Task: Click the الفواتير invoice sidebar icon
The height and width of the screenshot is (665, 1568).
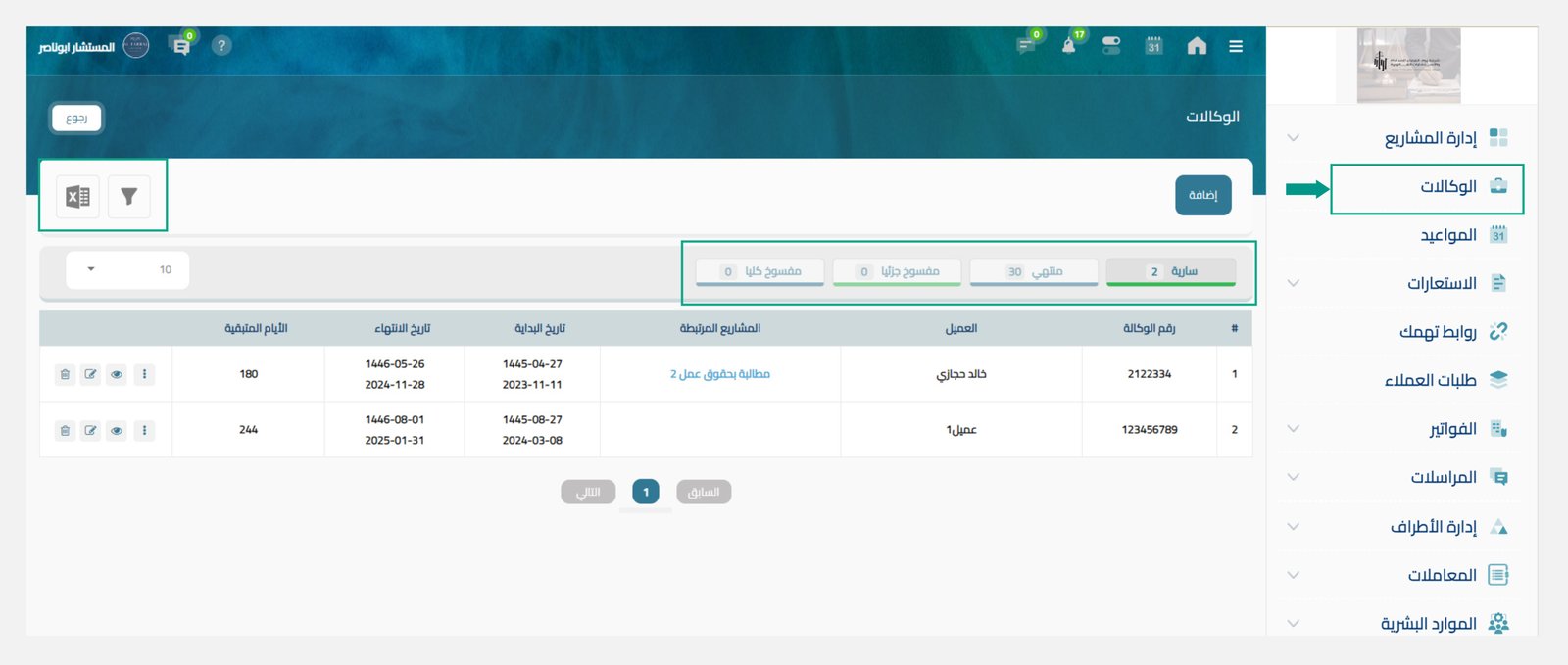Action: pyautogui.click(x=1498, y=428)
